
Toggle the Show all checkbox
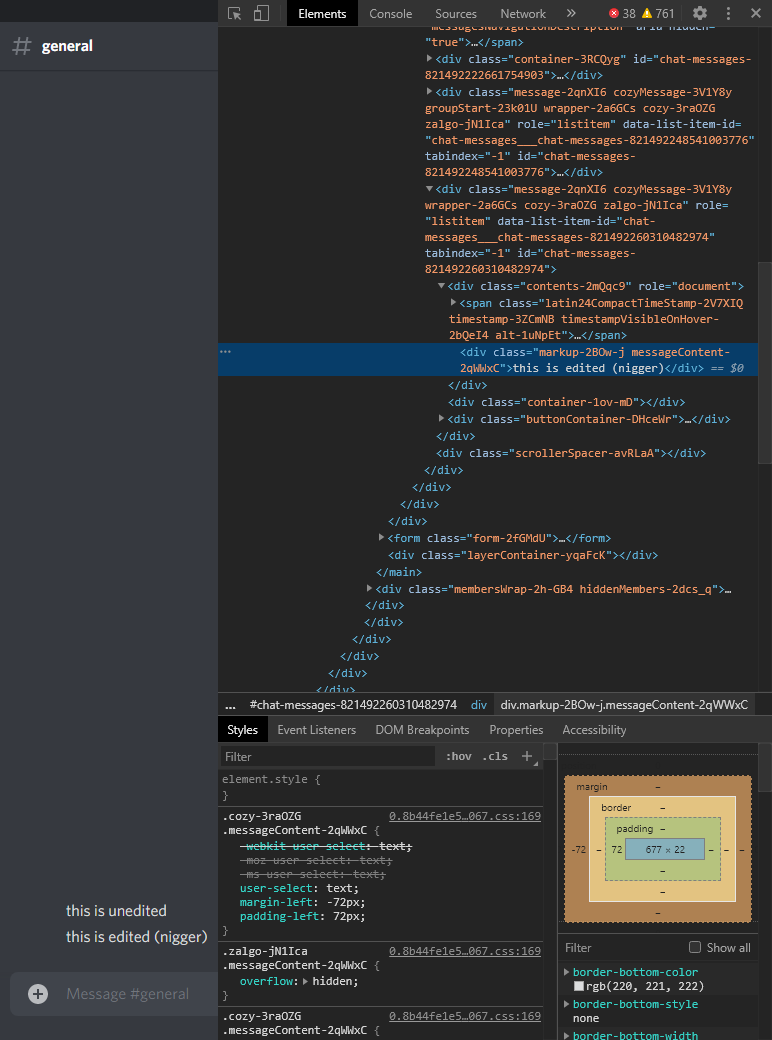[x=695, y=947]
